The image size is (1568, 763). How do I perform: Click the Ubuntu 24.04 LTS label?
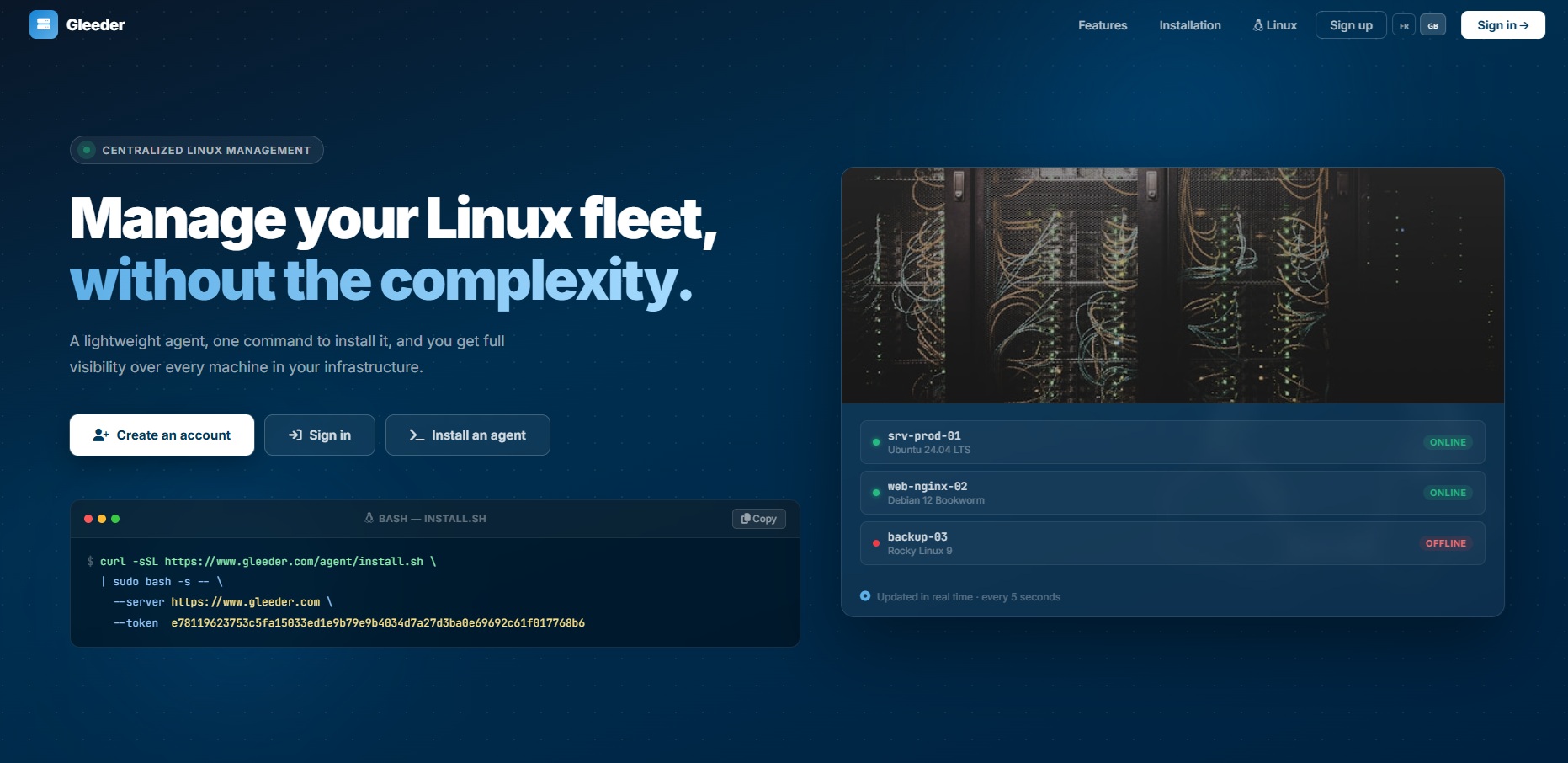coord(929,450)
